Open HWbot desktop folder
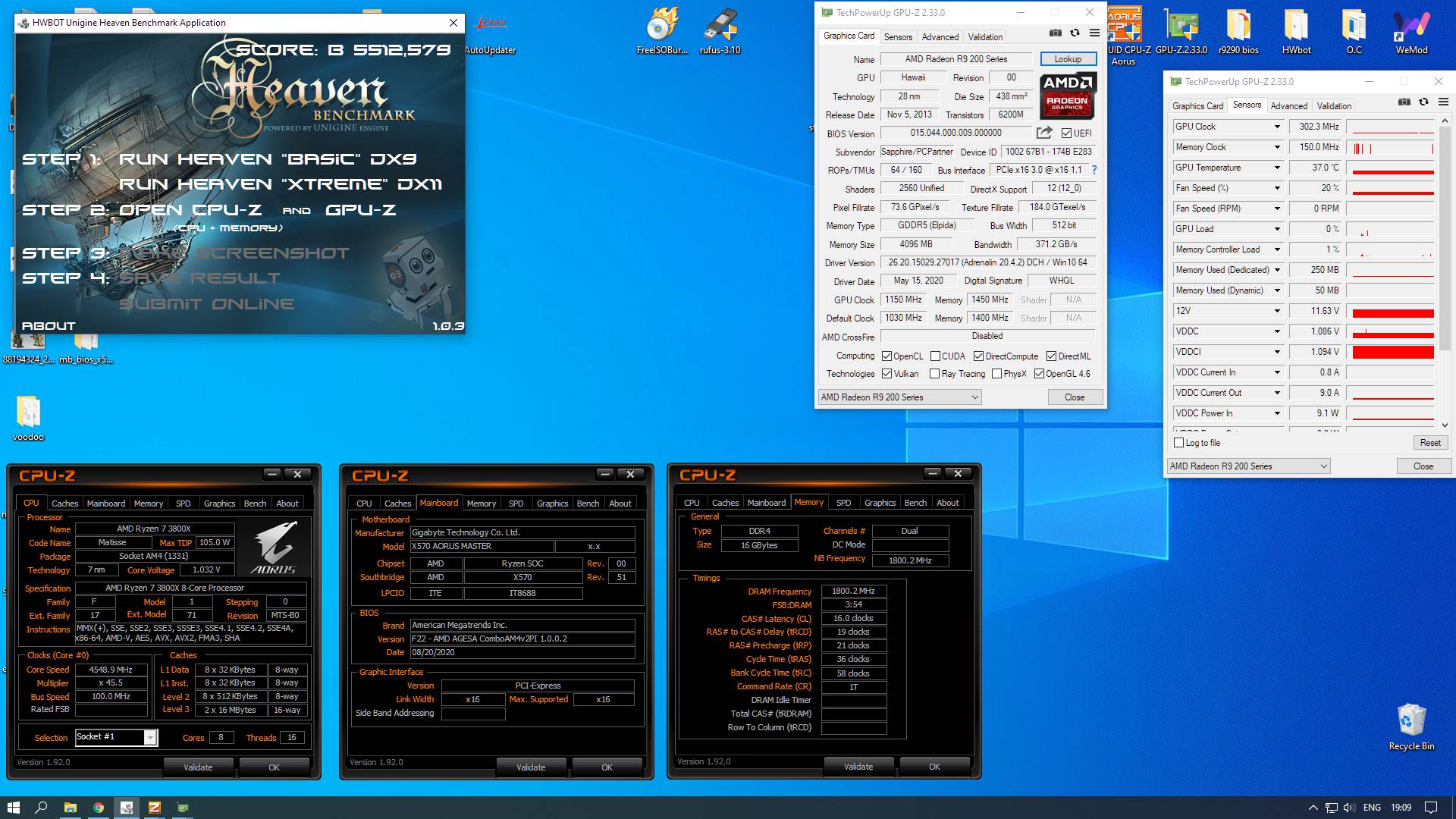1456x819 pixels. click(x=1296, y=31)
